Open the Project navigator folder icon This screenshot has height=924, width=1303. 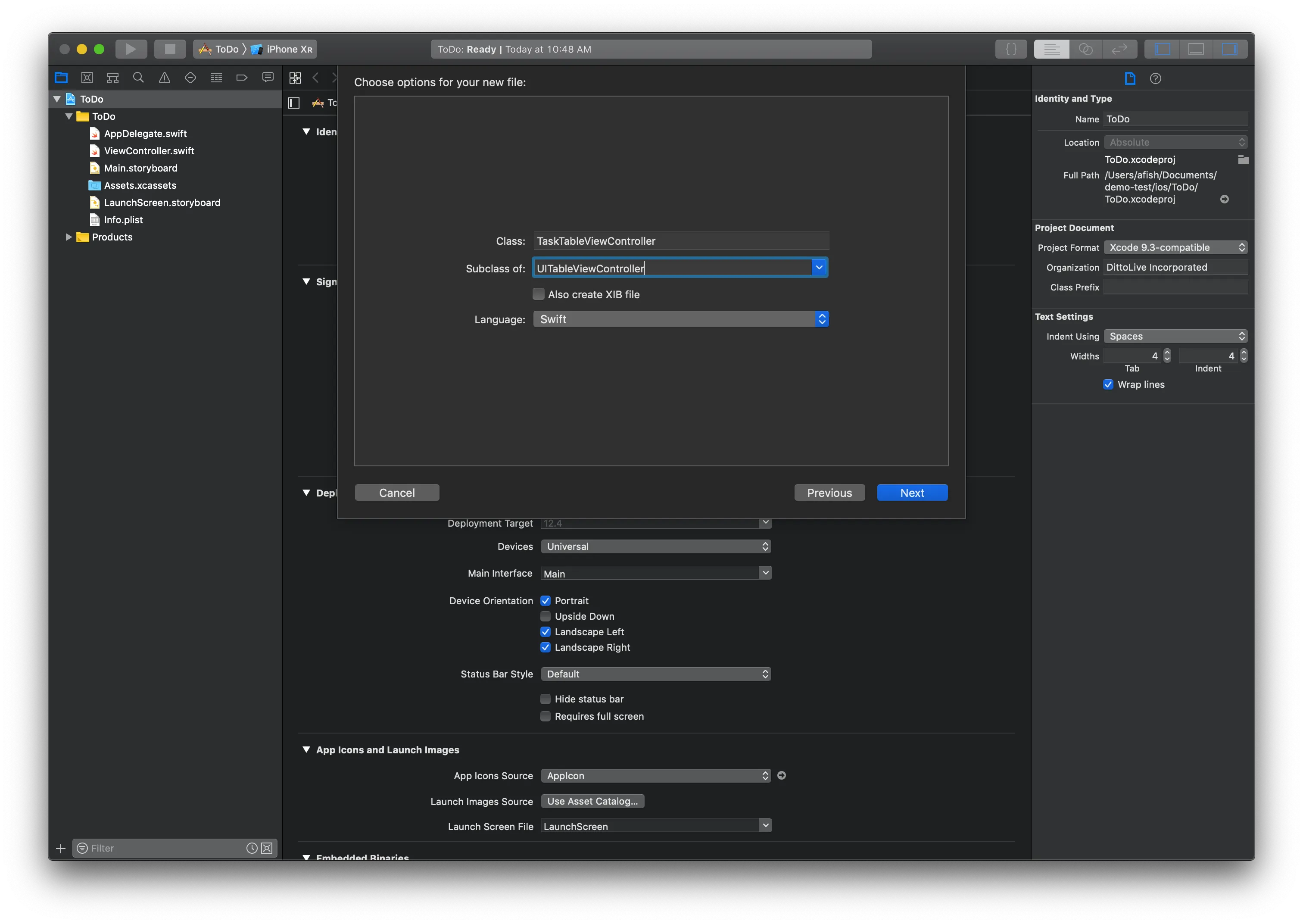pos(61,78)
